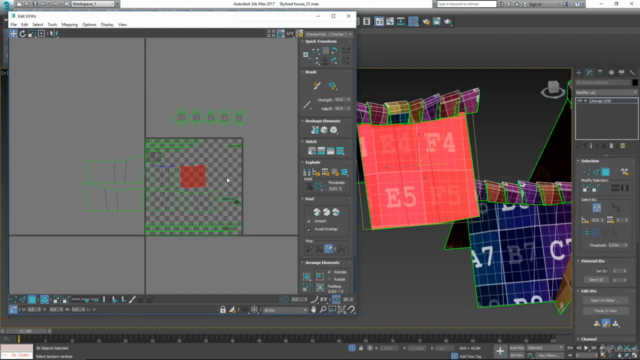This screenshot has width=640, height=360.
Task: Select Edge subobject mode in Edit UVWs bottom bar
Action: [x=22, y=300]
